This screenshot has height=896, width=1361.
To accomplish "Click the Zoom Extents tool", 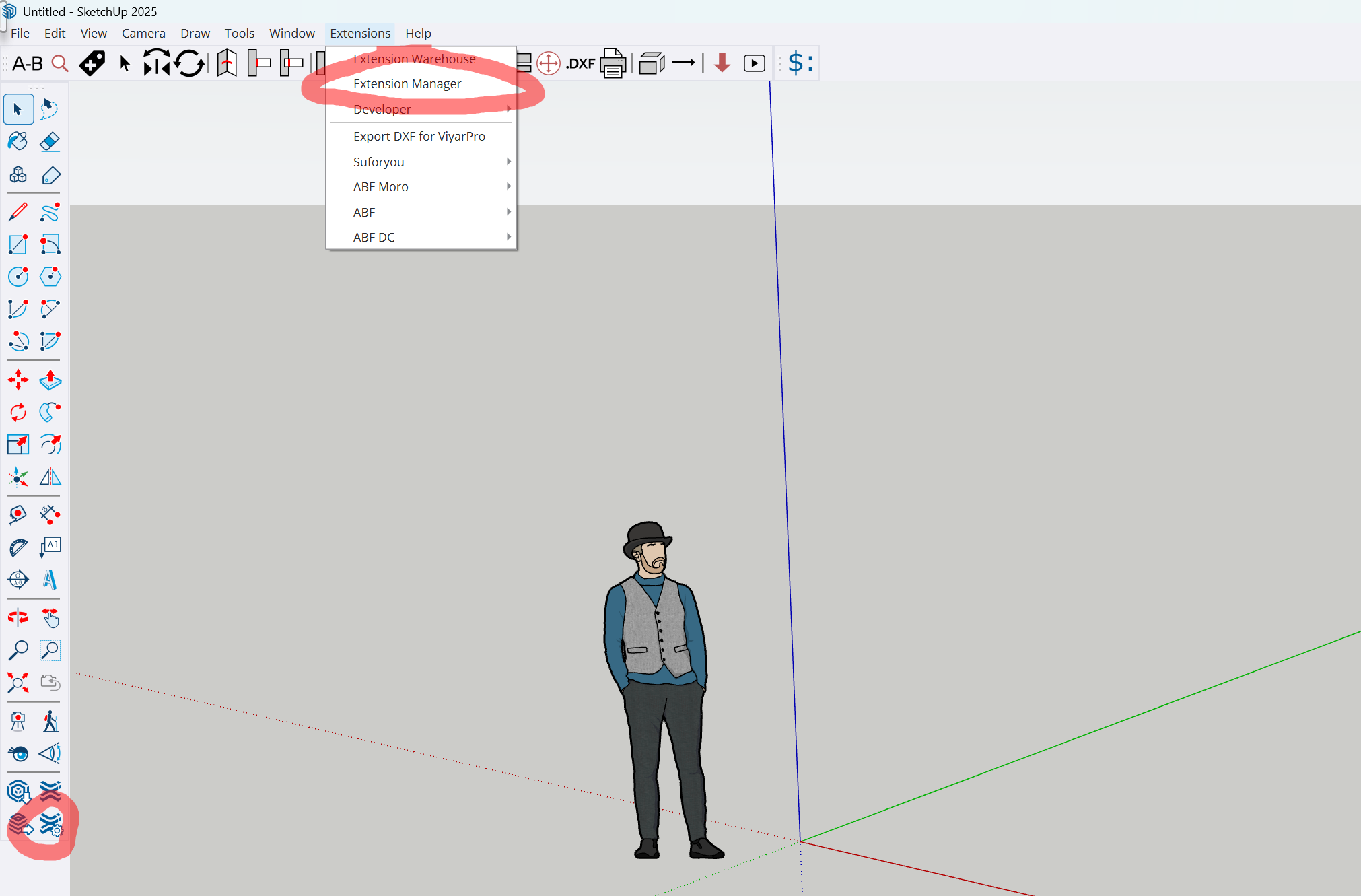I will pos(18,683).
